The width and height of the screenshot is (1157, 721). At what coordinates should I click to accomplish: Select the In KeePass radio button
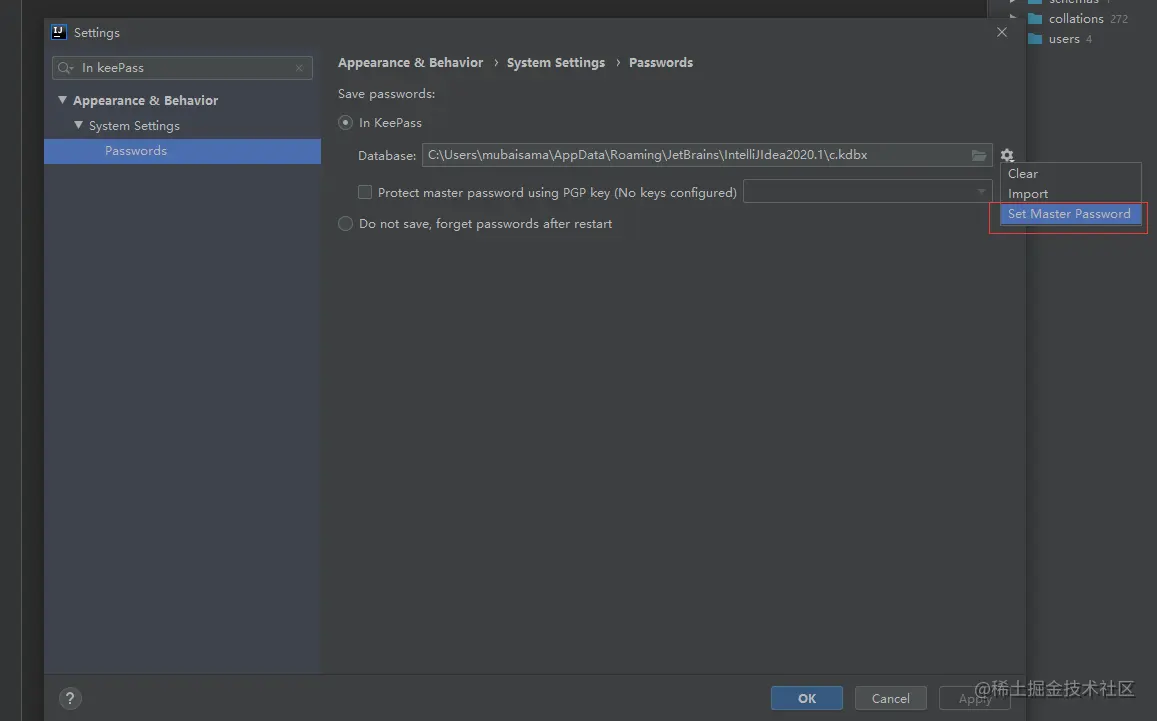[345, 123]
